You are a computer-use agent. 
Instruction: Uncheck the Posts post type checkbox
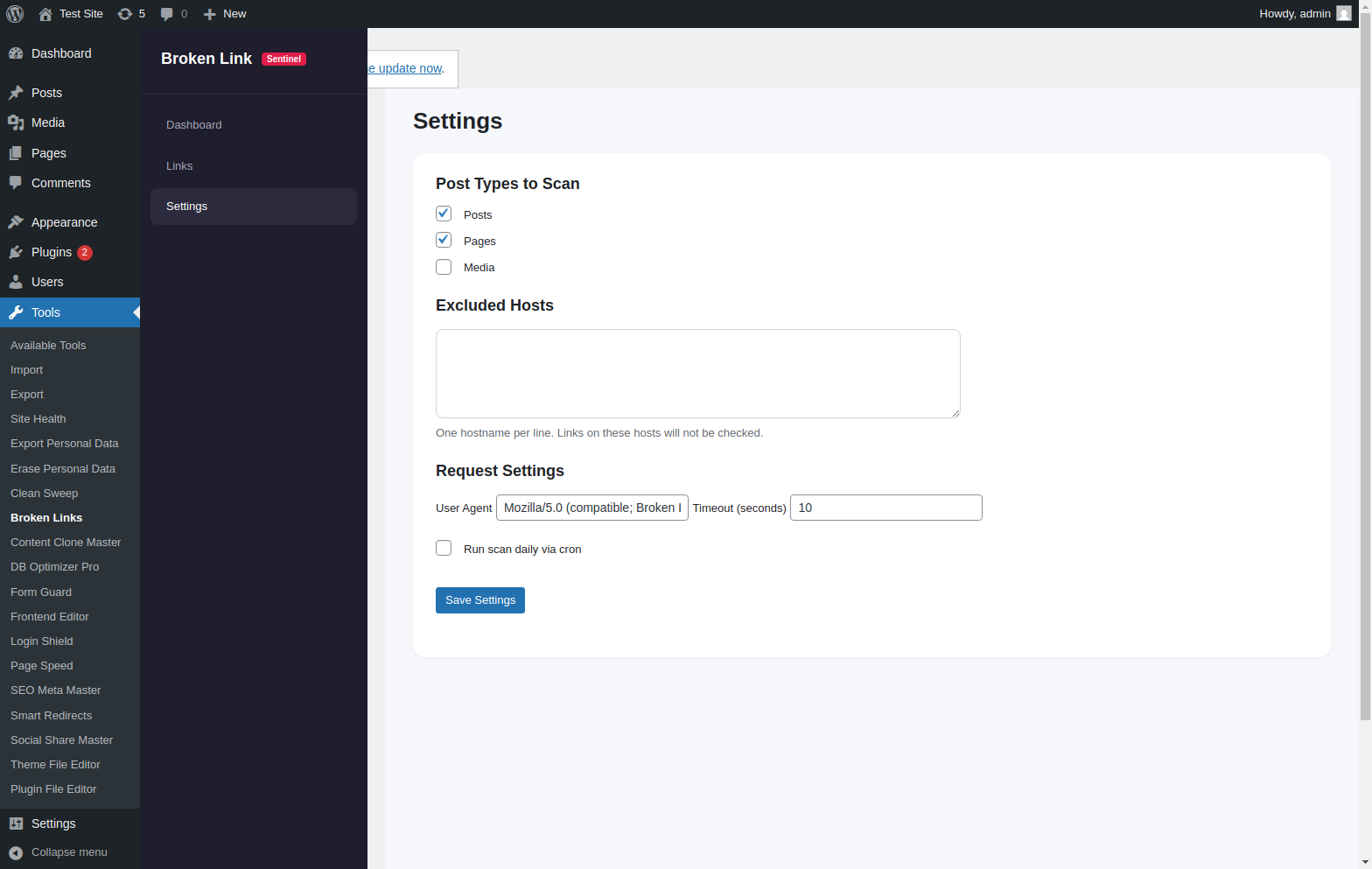444,214
